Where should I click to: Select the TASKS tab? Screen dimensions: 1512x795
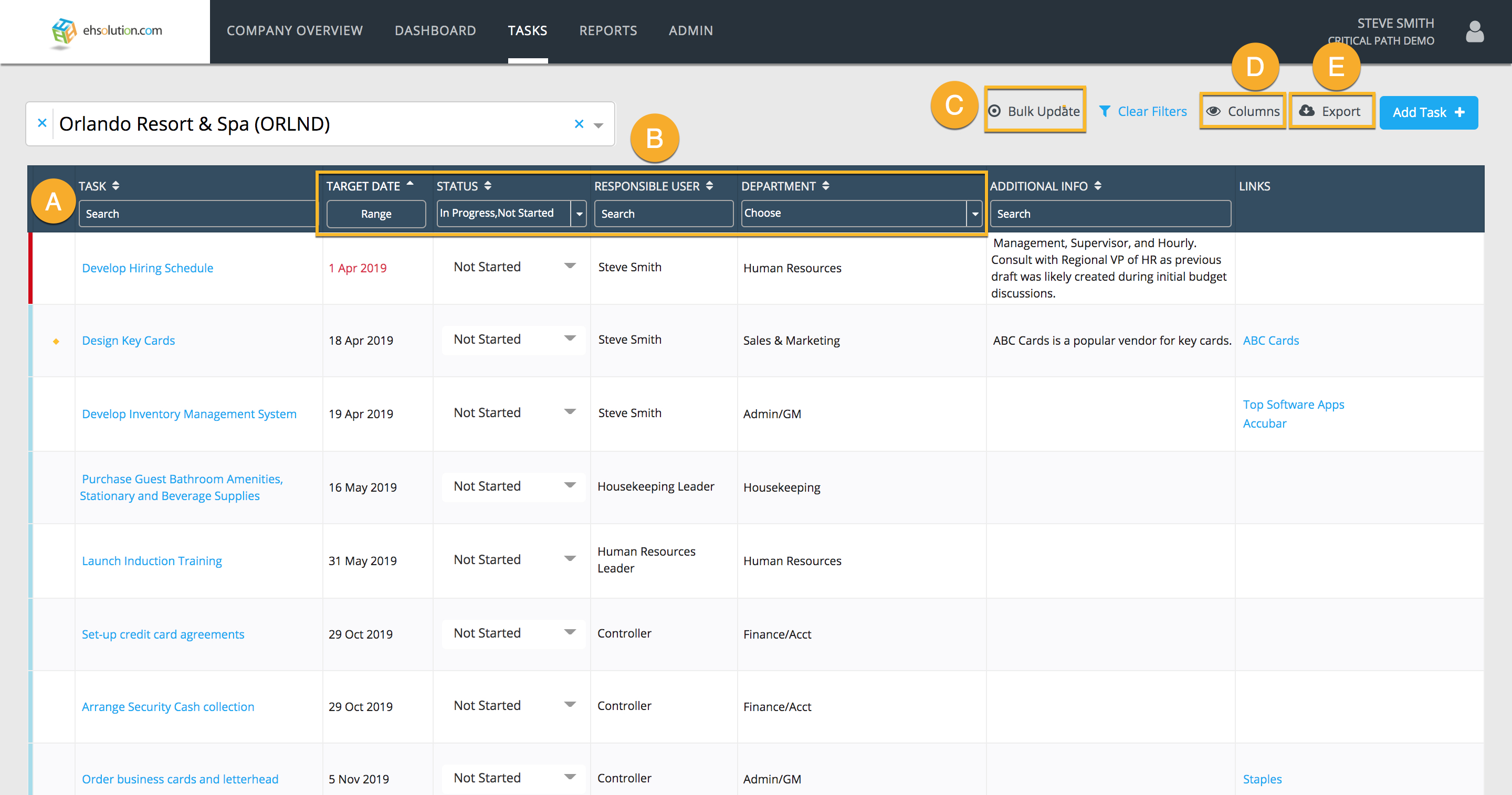tap(527, 30)
